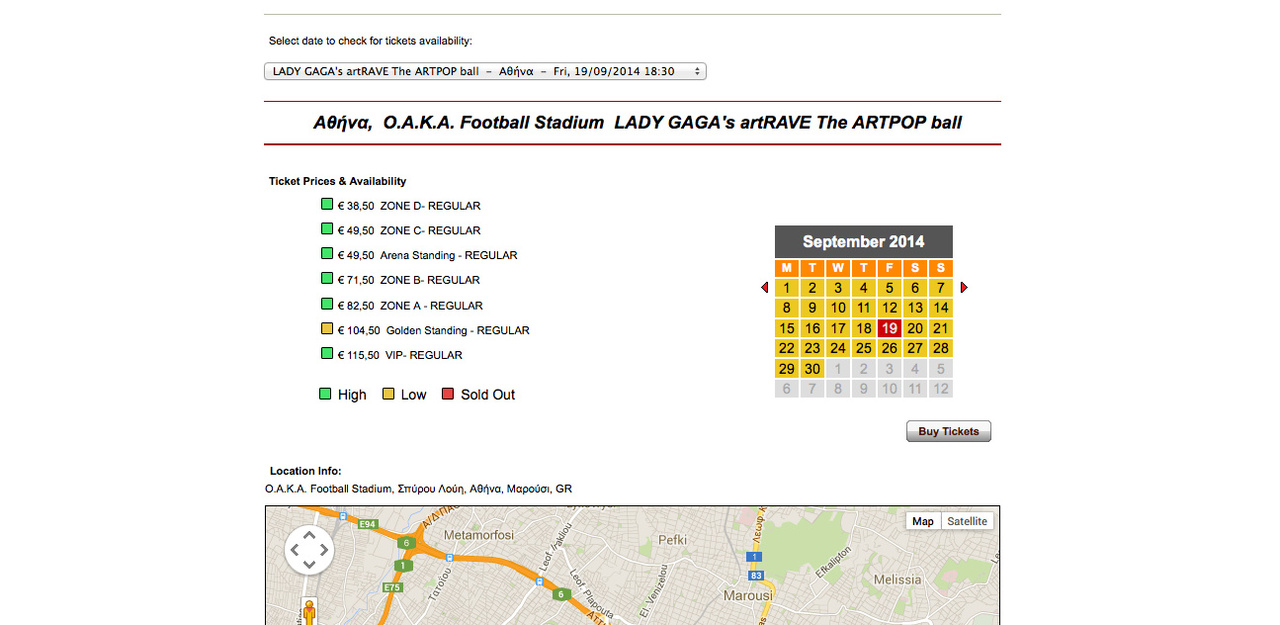Select highlighted date 19 in calendar
The width and height of the screenshot is (1280, 625).
pos(889,328)
